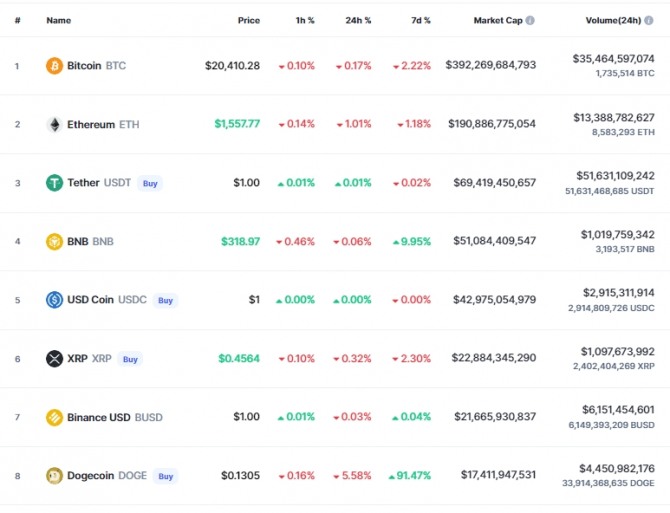The width and height of the screenshot is (670, 513).
Task: Click the Bitcoin coin icon
Action: tap(54, 66)
